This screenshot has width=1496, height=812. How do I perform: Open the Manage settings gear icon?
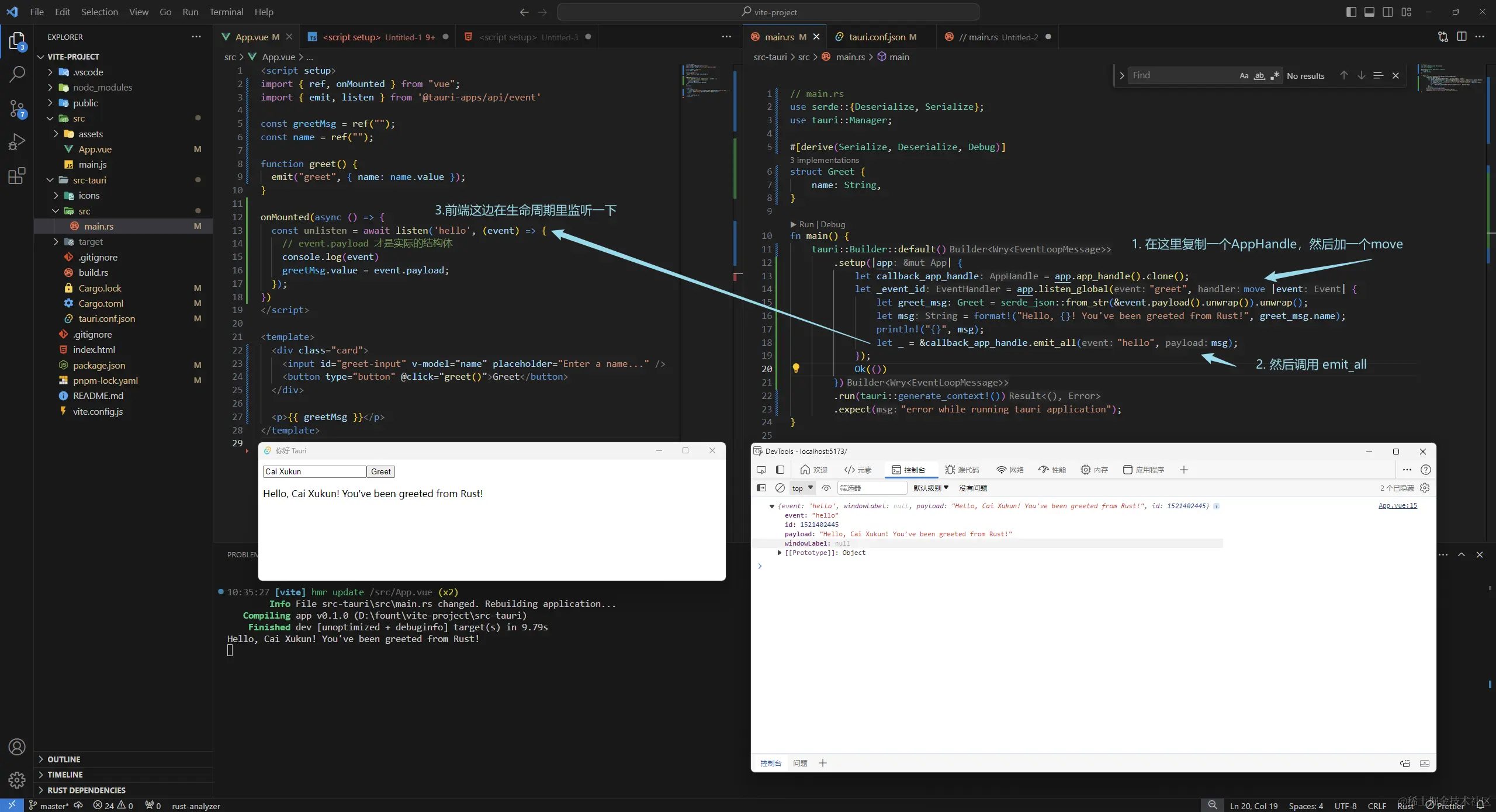pyautogui.click(x=17, y=779)
